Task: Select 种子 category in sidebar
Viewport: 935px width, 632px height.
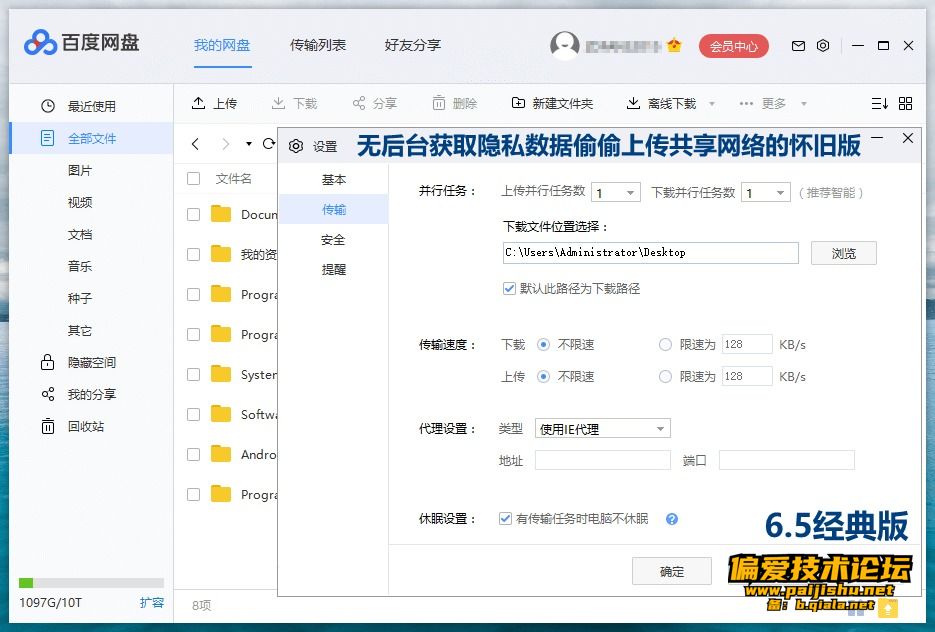Action: tap(80, 298)
